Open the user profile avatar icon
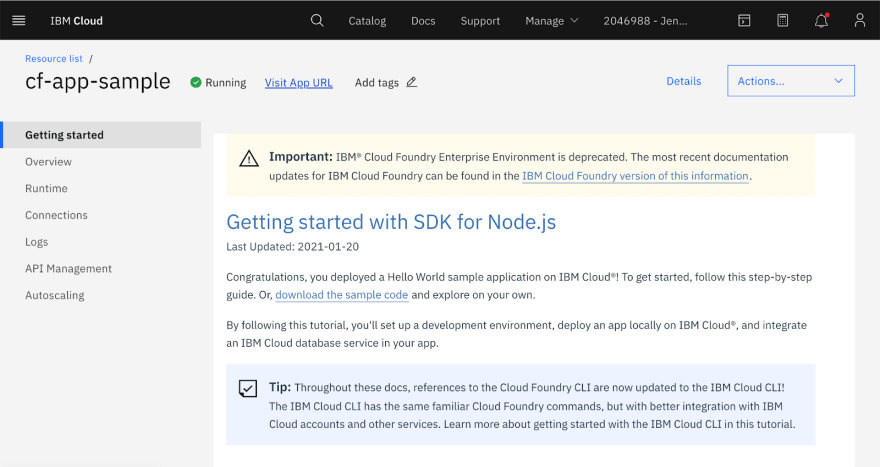The height and width of the screenshot is (467, 880). pos(859,21)
